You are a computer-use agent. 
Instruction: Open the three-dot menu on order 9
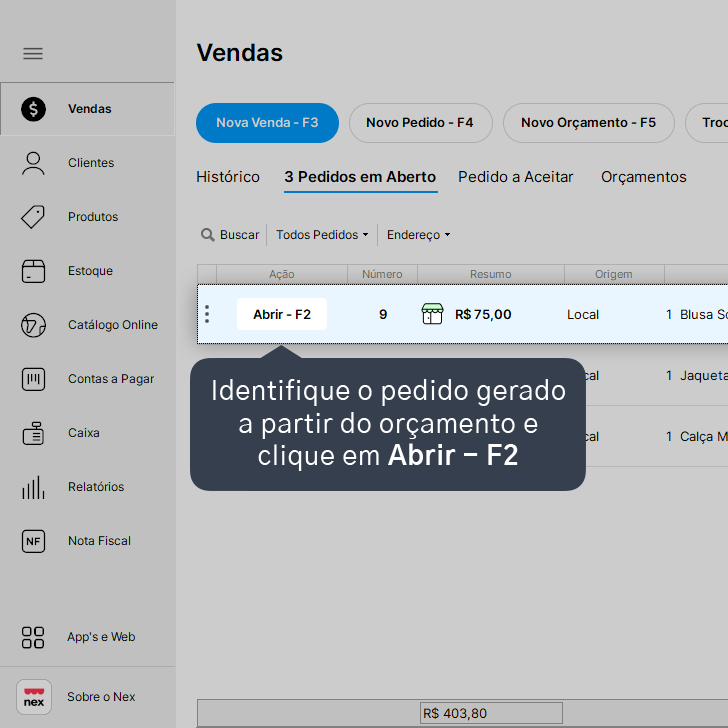(207, 314)
